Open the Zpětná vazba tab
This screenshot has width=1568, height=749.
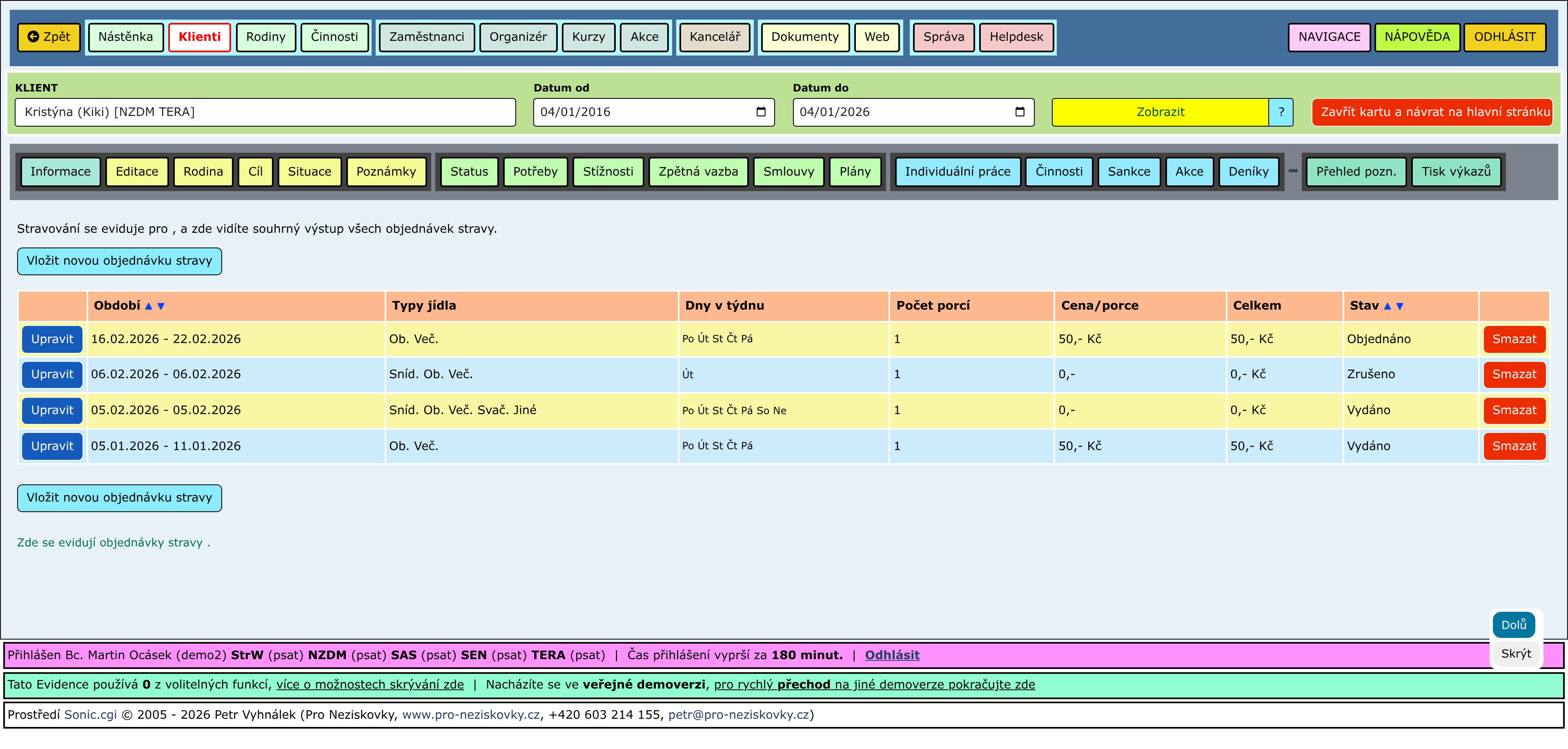[x=699, y=172]
